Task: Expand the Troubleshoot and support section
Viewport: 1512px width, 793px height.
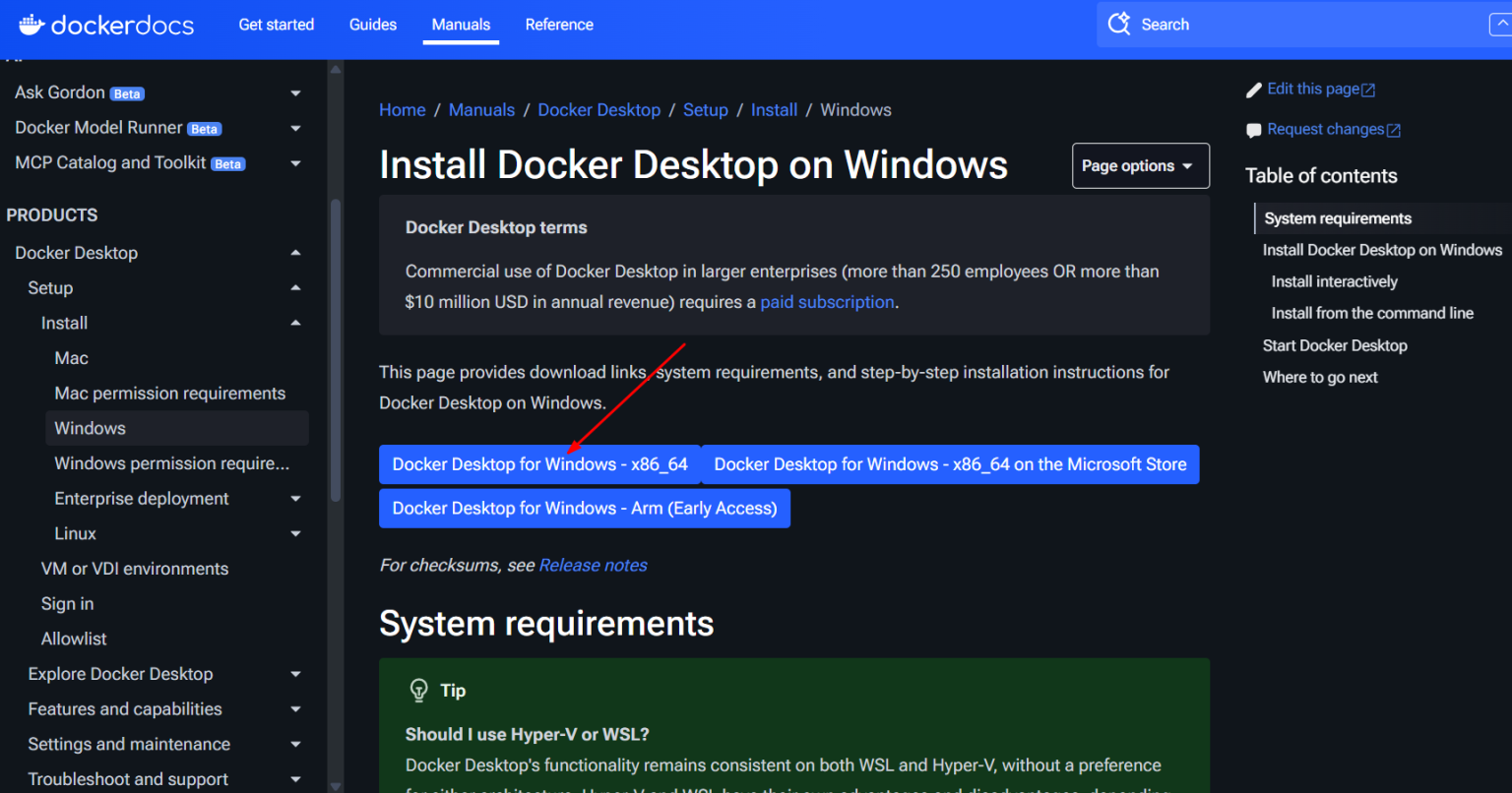Action: point(295,779)
